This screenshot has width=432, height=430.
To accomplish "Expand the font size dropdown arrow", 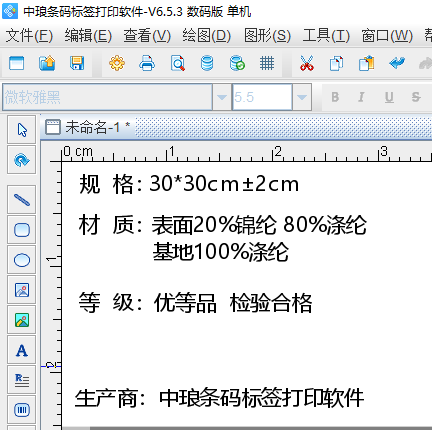I will tap(302, 97).
